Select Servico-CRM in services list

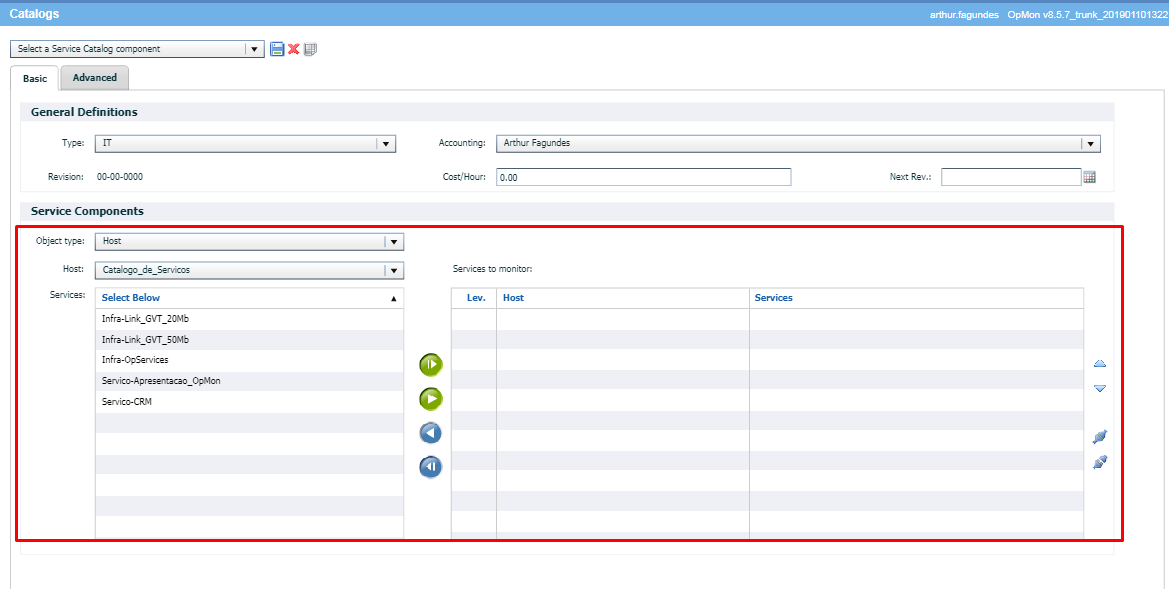249,402
